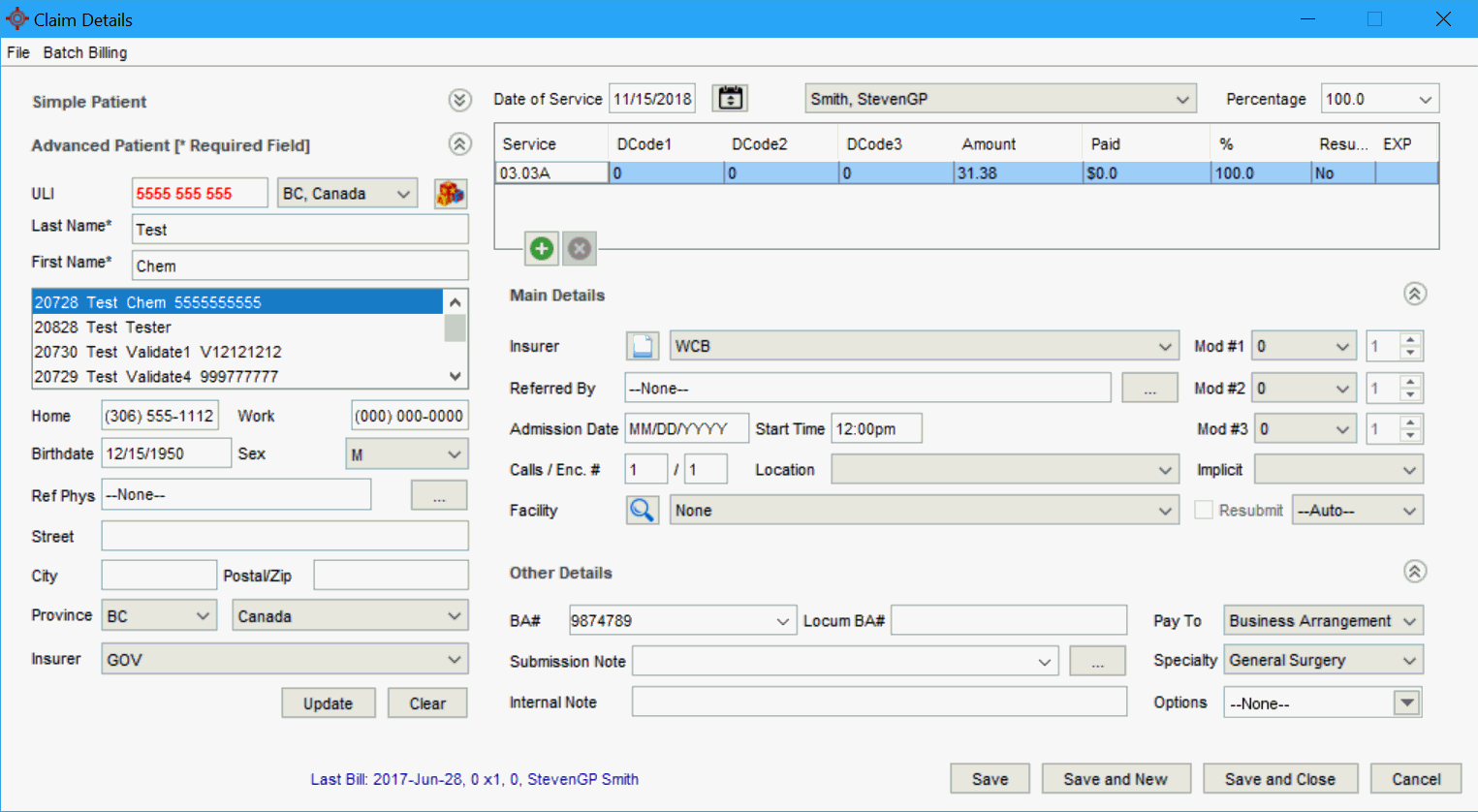Viewport: 1478px width, 812px height.
Task: Click the Admission Date field
Action: [686, 428]
